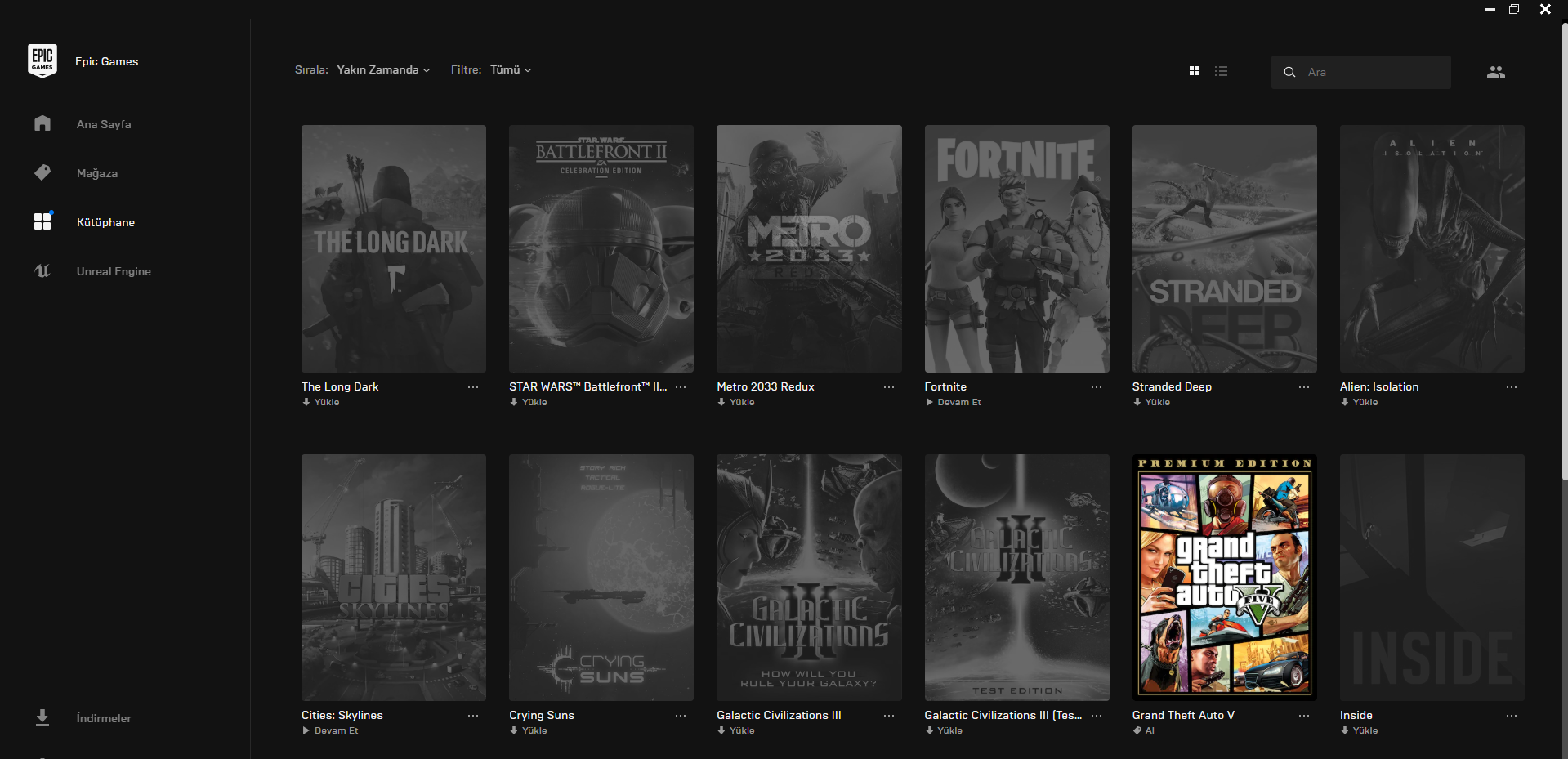Open options menu for Inside
This screenshot has height=759, width=1568.
coord(1512,716)
